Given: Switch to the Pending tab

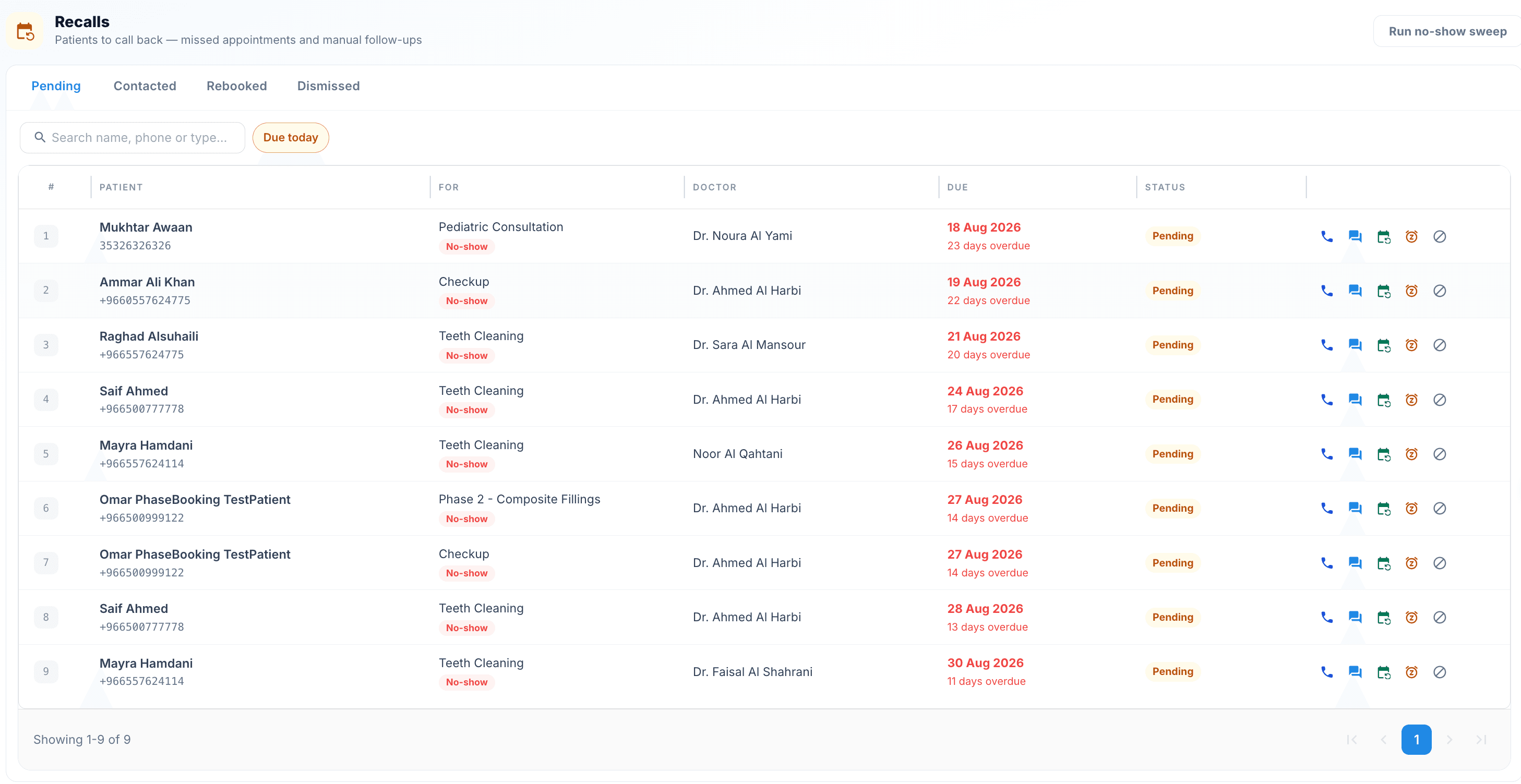Looking at the screenshot, I should click(56, 86).
